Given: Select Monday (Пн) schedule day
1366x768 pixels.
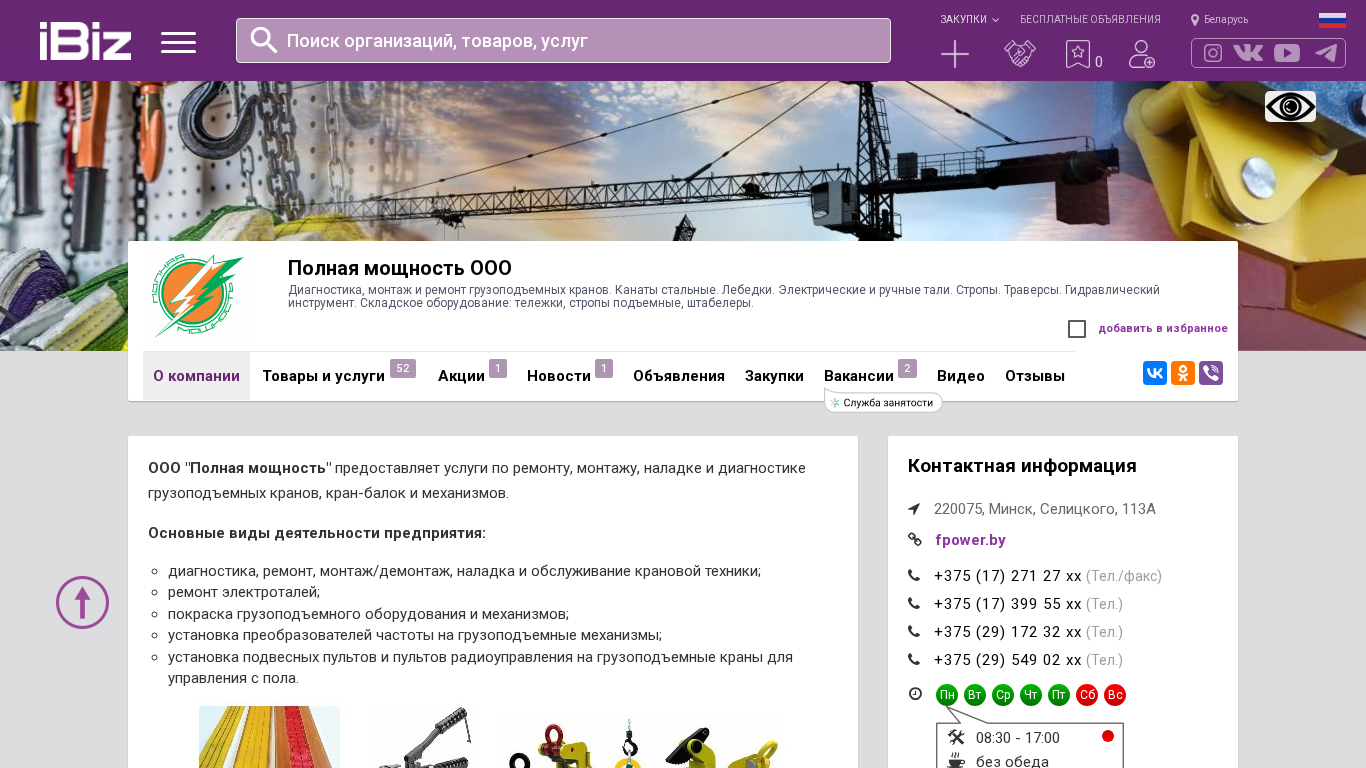Looking at the screenshot, I should pos(947,695).
